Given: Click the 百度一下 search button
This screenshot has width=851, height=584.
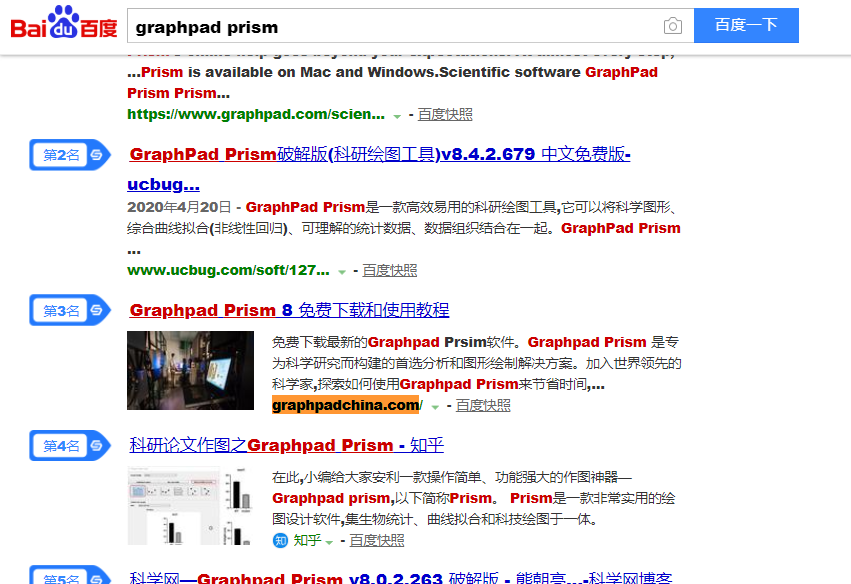Looking at the screenshot, I should [x=746, y=25].
